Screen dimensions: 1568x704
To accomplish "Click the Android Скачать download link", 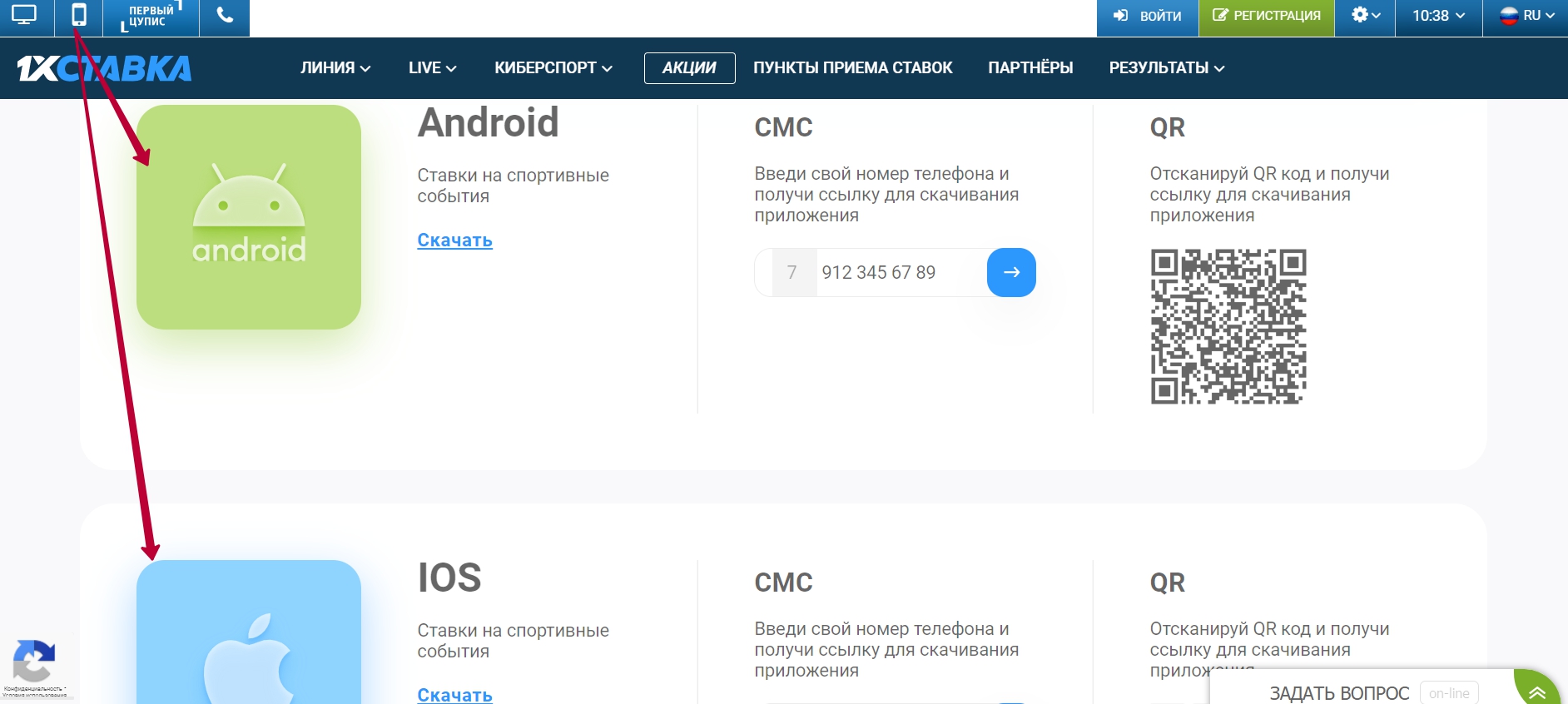I will tap(454, 240).
